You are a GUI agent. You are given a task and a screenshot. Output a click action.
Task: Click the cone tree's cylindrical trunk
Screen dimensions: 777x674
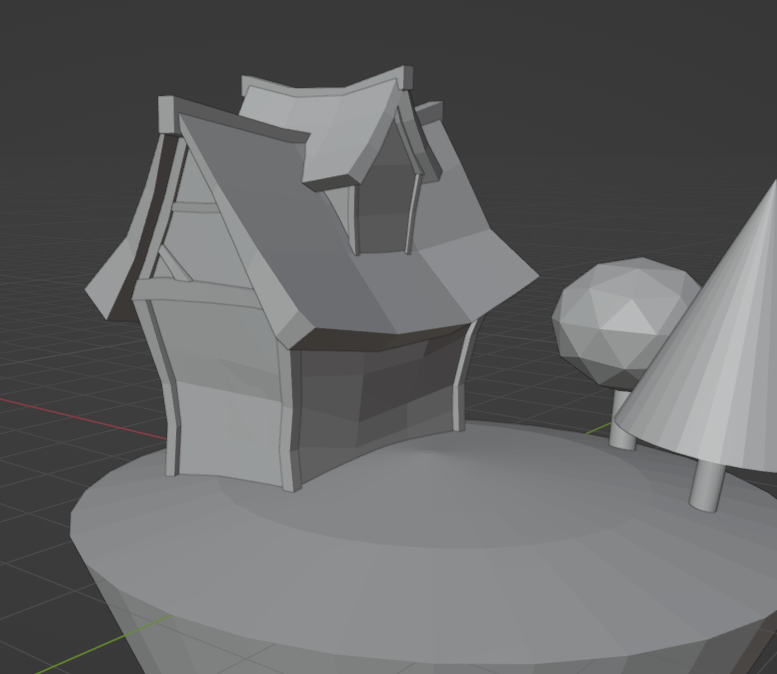(x=709, y=485)
